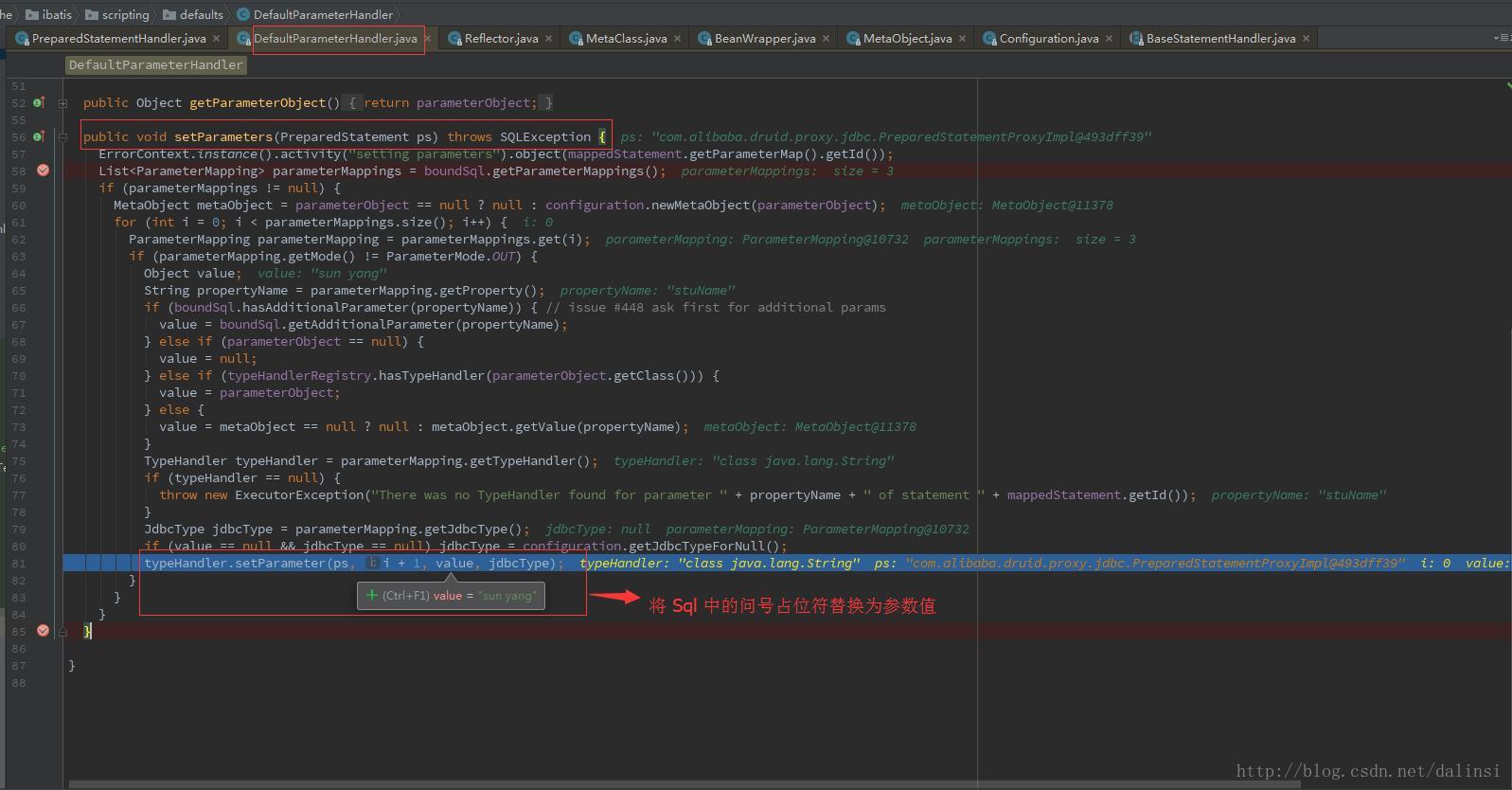The width and height of the screenshot is (1512, 790).
Task: Click inline hint icon before 'i + 1'
Action: [x=373, y=563]
